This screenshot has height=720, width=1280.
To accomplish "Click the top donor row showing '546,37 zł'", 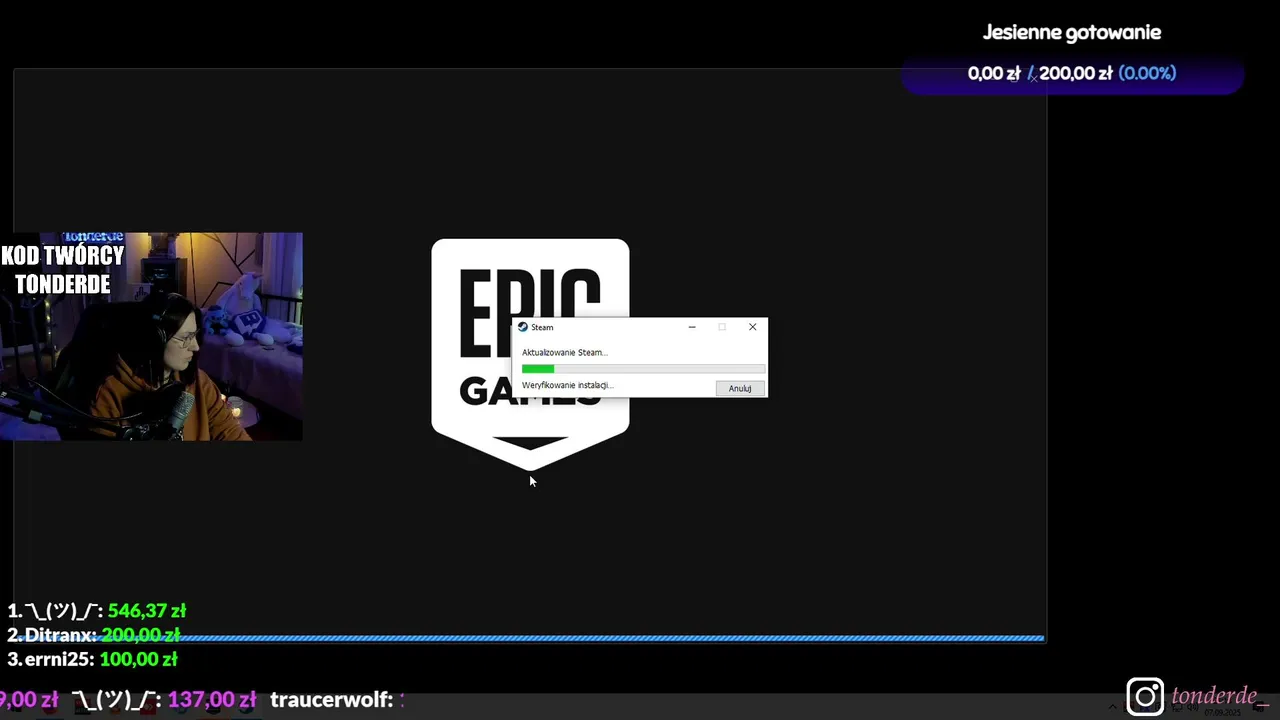I will 97,610.
